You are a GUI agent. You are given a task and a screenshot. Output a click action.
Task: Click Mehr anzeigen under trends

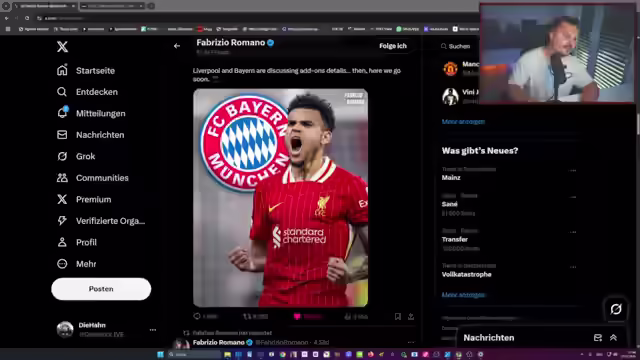[463, 295]
